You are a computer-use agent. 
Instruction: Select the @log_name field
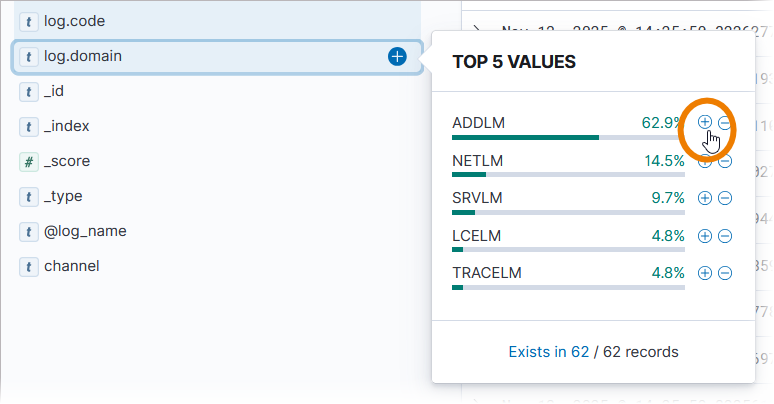[x=85, y=231]
